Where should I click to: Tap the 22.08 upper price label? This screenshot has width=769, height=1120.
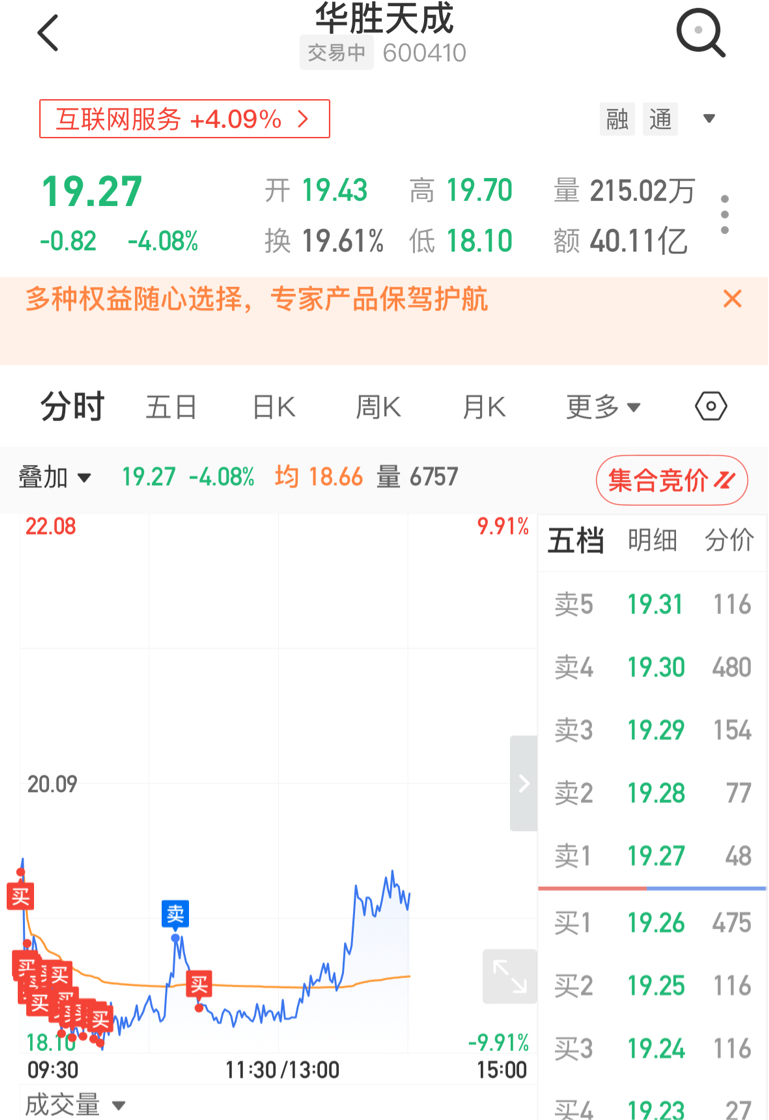pyautogui.click(x=51, y=526)
